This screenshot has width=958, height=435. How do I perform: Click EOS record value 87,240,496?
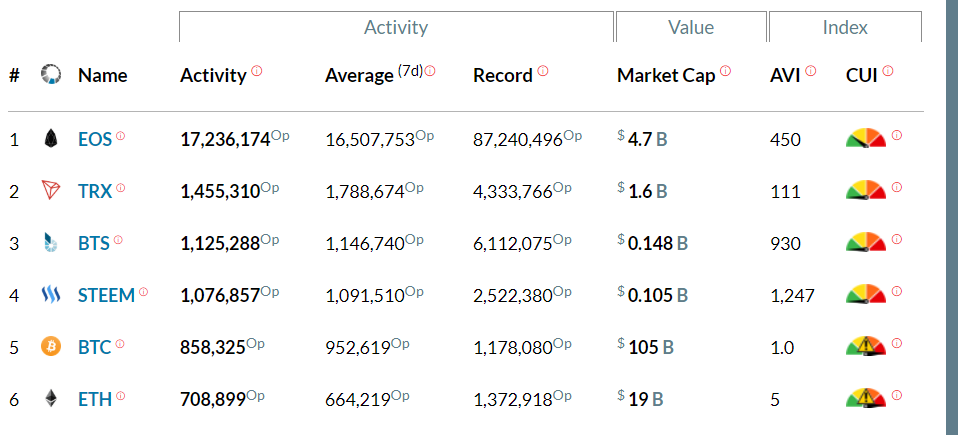point(517,140)
